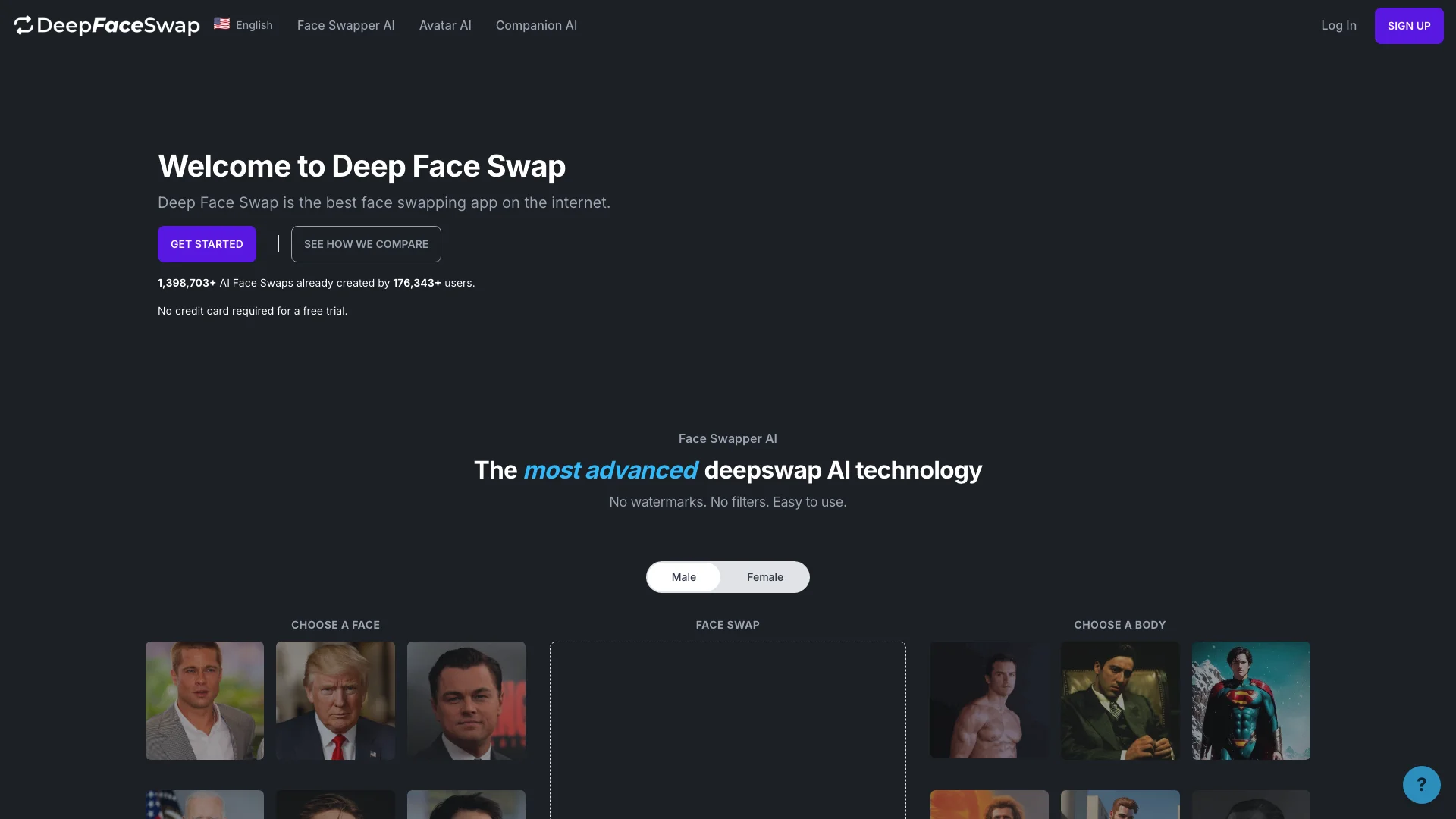
Task: Select Donald Trump face thumbnail
Action: pyautogui.click(x=335, y=700)
